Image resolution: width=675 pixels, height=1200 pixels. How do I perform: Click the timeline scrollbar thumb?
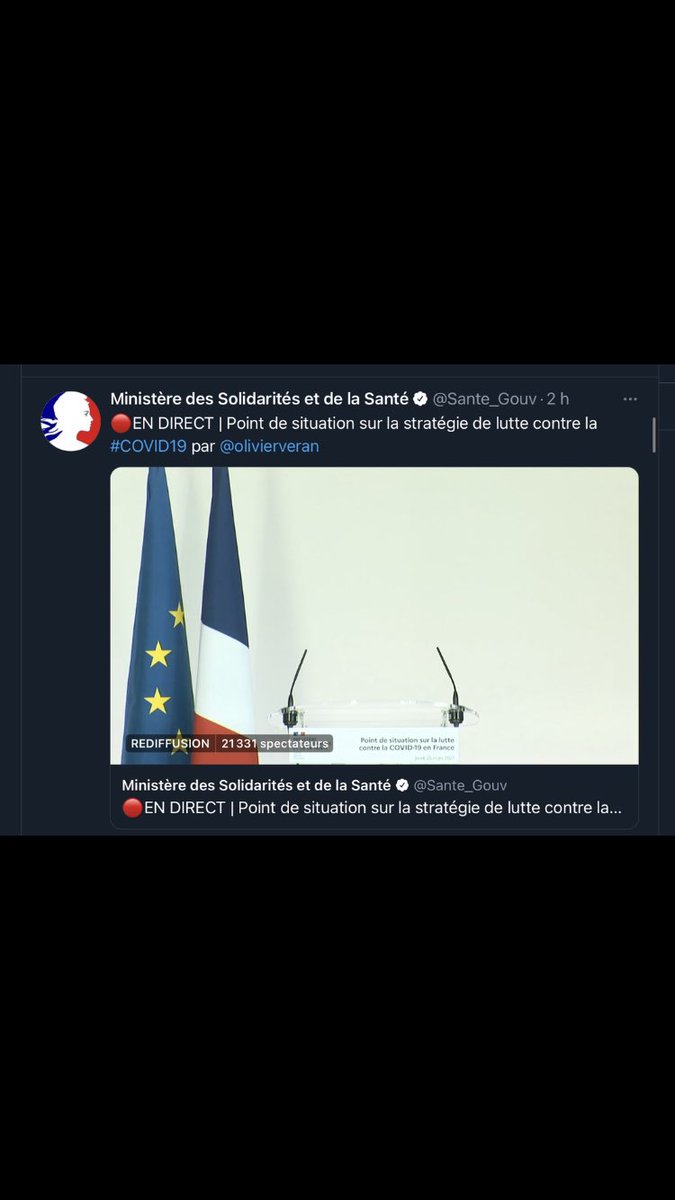[x=655, y=435]
